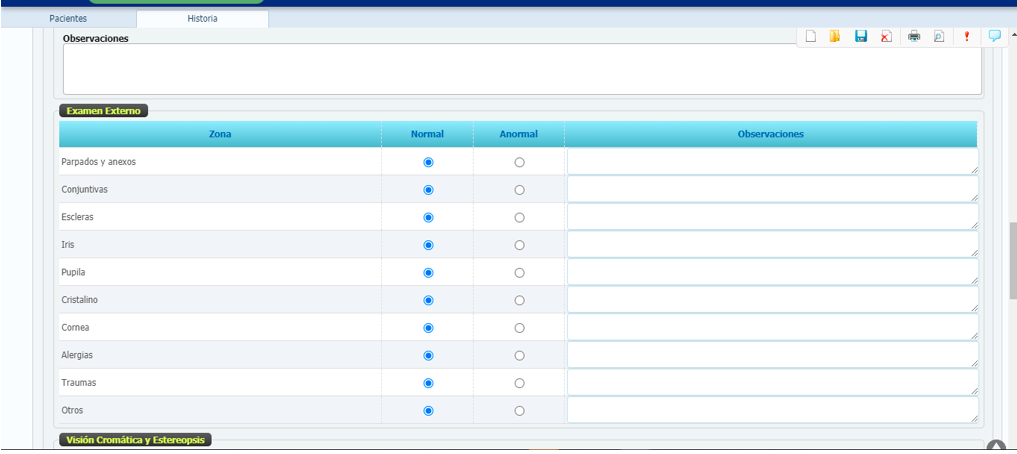Viewport: 1017px width, 454px height.
Task: Set Pupila to Anormal
Action: 519,273
